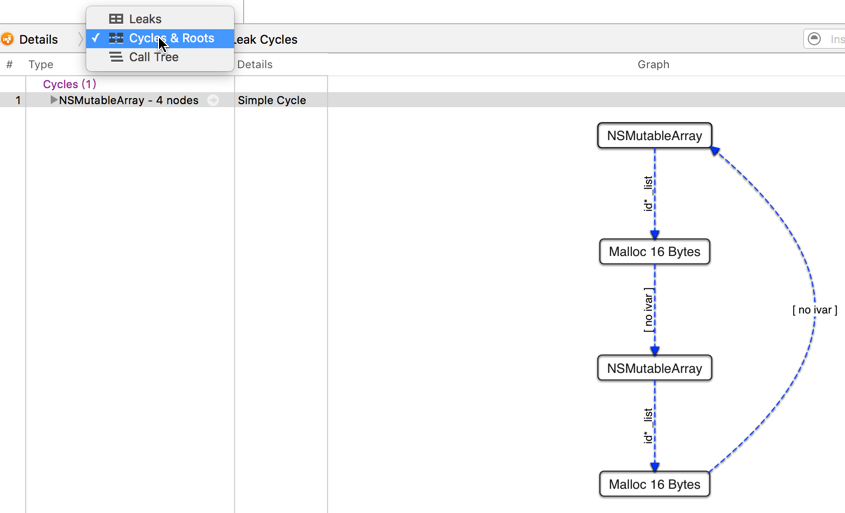Click the orange Leaks instrument icon

click(x=7, y=39)
